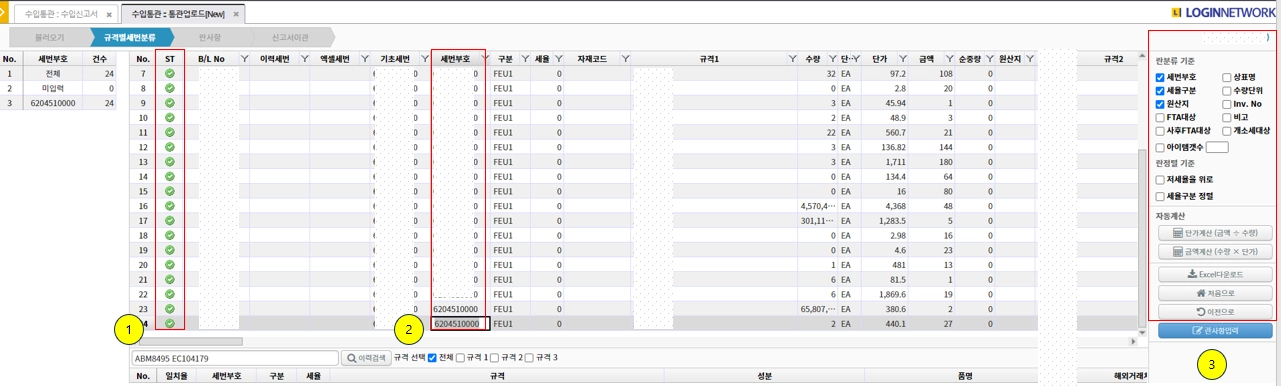Check the Inv. No checkbox
1281x386 pixels.
1227,104
